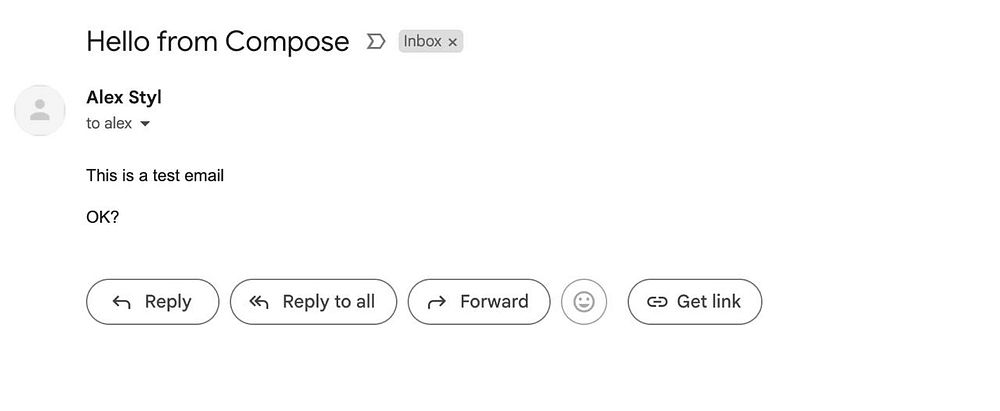
Task: Click the 'OK?' line in message body
Action: point(103,216)
